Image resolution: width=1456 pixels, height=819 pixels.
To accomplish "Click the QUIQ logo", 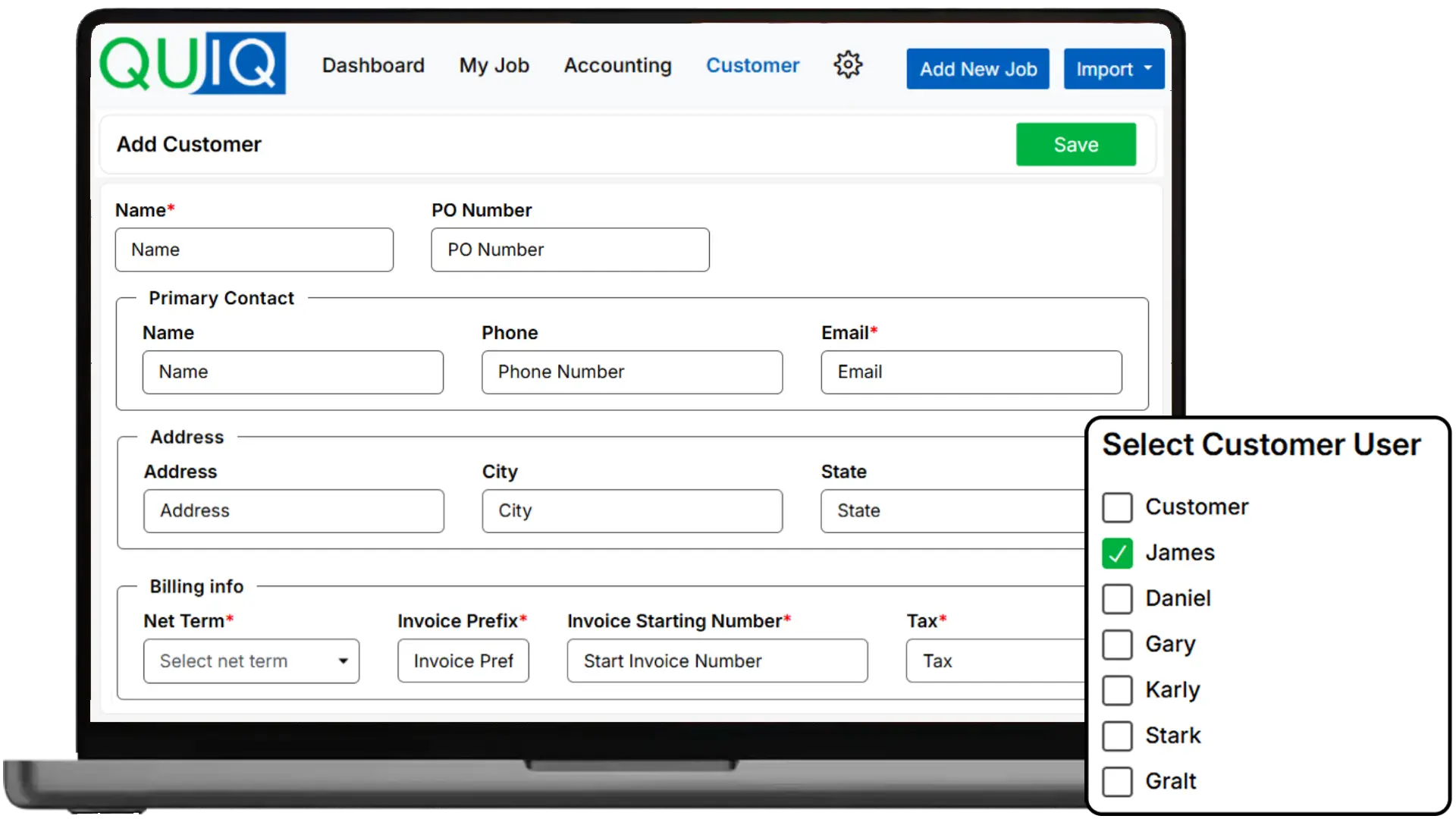I will point(192,64).
